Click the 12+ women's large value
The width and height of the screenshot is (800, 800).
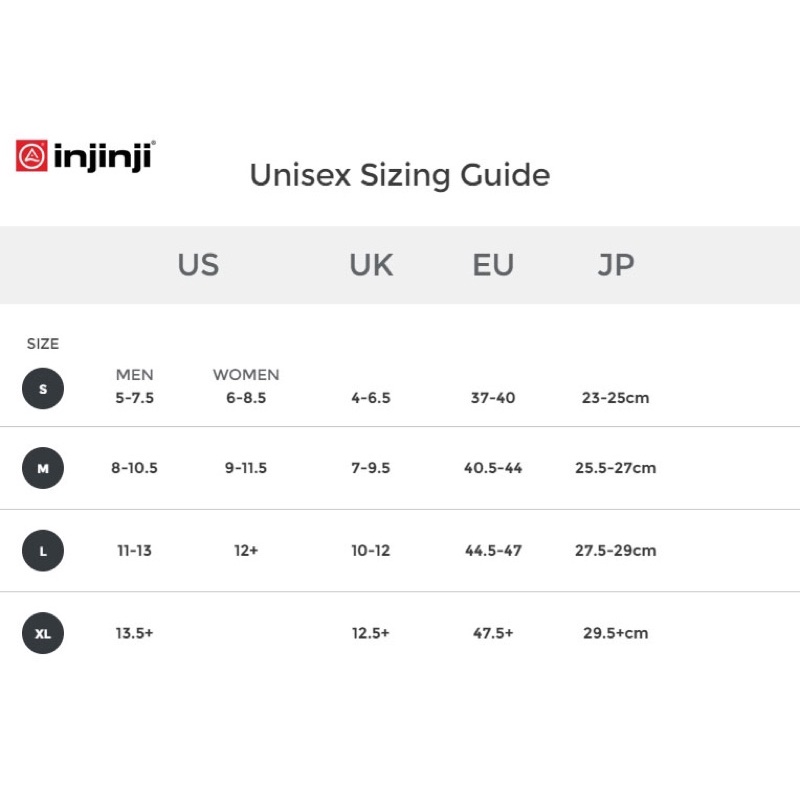(246, 551)
